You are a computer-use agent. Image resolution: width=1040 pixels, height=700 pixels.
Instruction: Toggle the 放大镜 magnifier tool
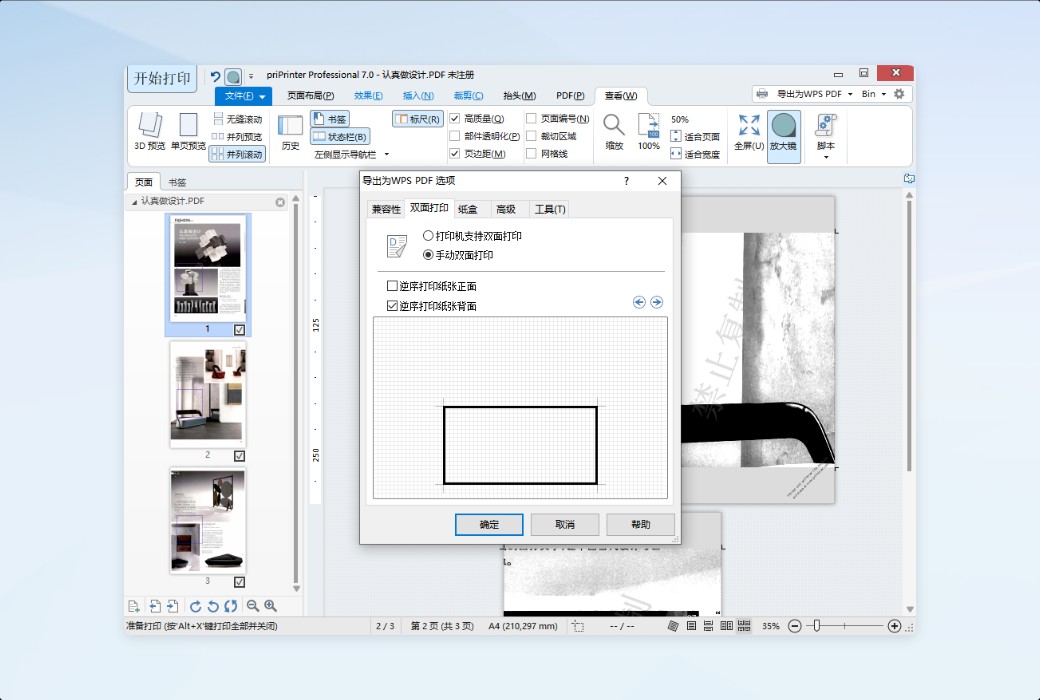(x=783, y=137)
